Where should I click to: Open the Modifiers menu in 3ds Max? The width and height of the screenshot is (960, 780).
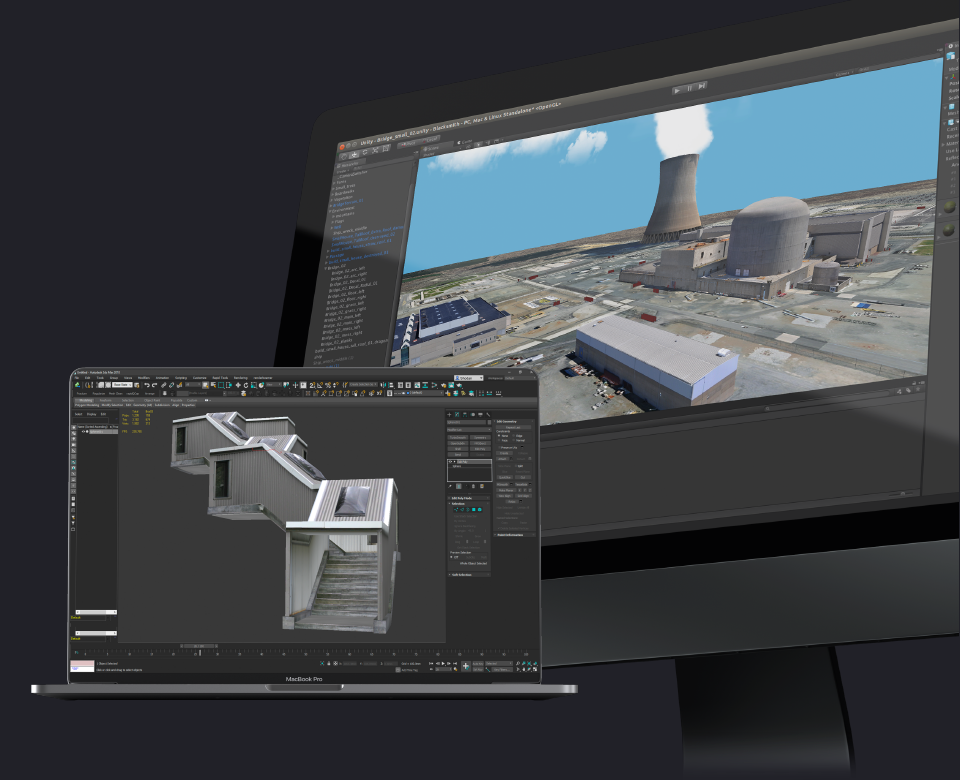(x=144, y=378)
